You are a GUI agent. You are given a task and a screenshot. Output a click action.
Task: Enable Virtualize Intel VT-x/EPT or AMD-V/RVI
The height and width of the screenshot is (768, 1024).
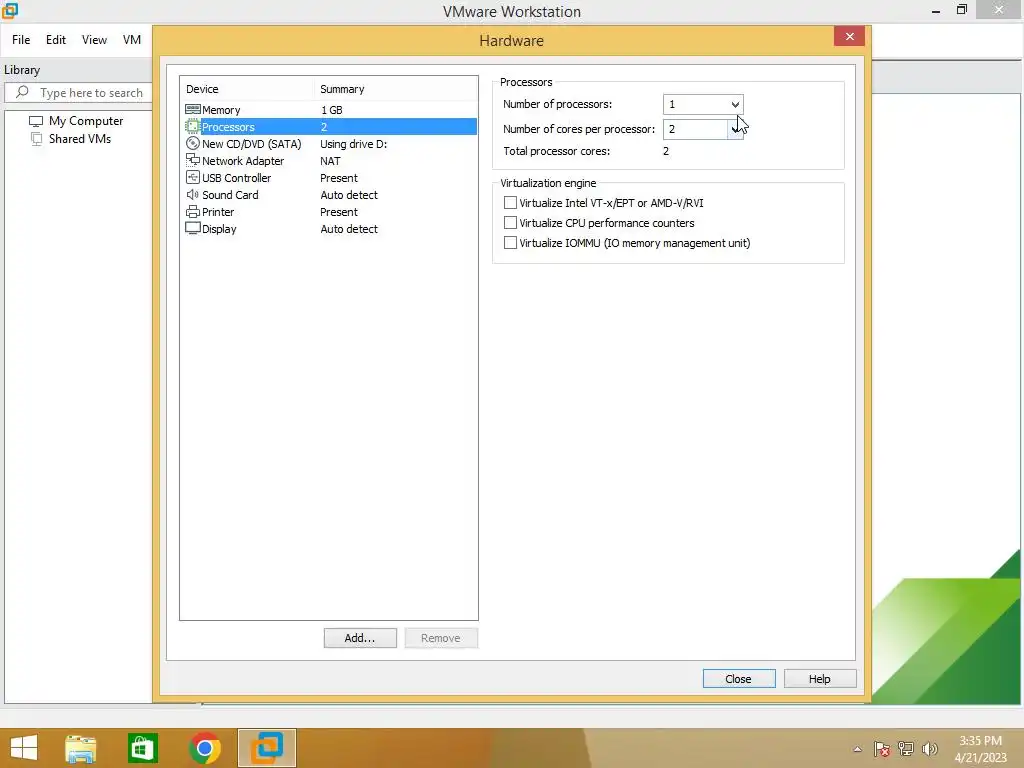(510, 203)
